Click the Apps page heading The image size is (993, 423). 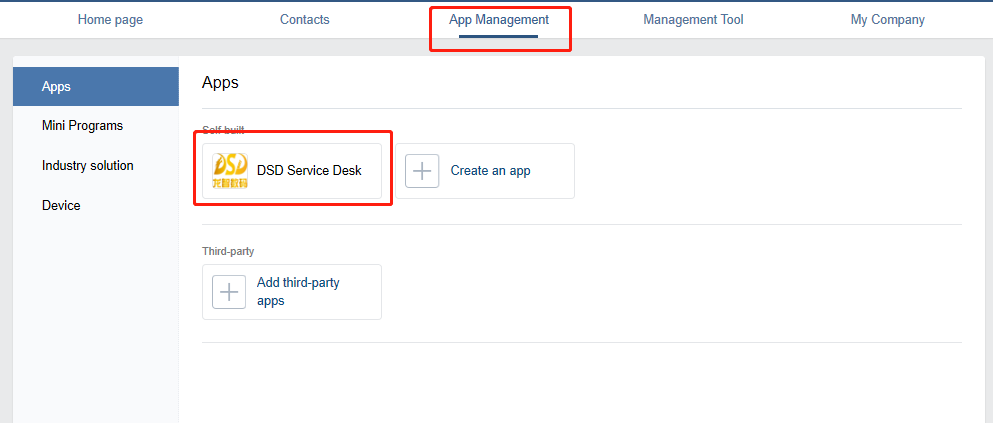220,83
